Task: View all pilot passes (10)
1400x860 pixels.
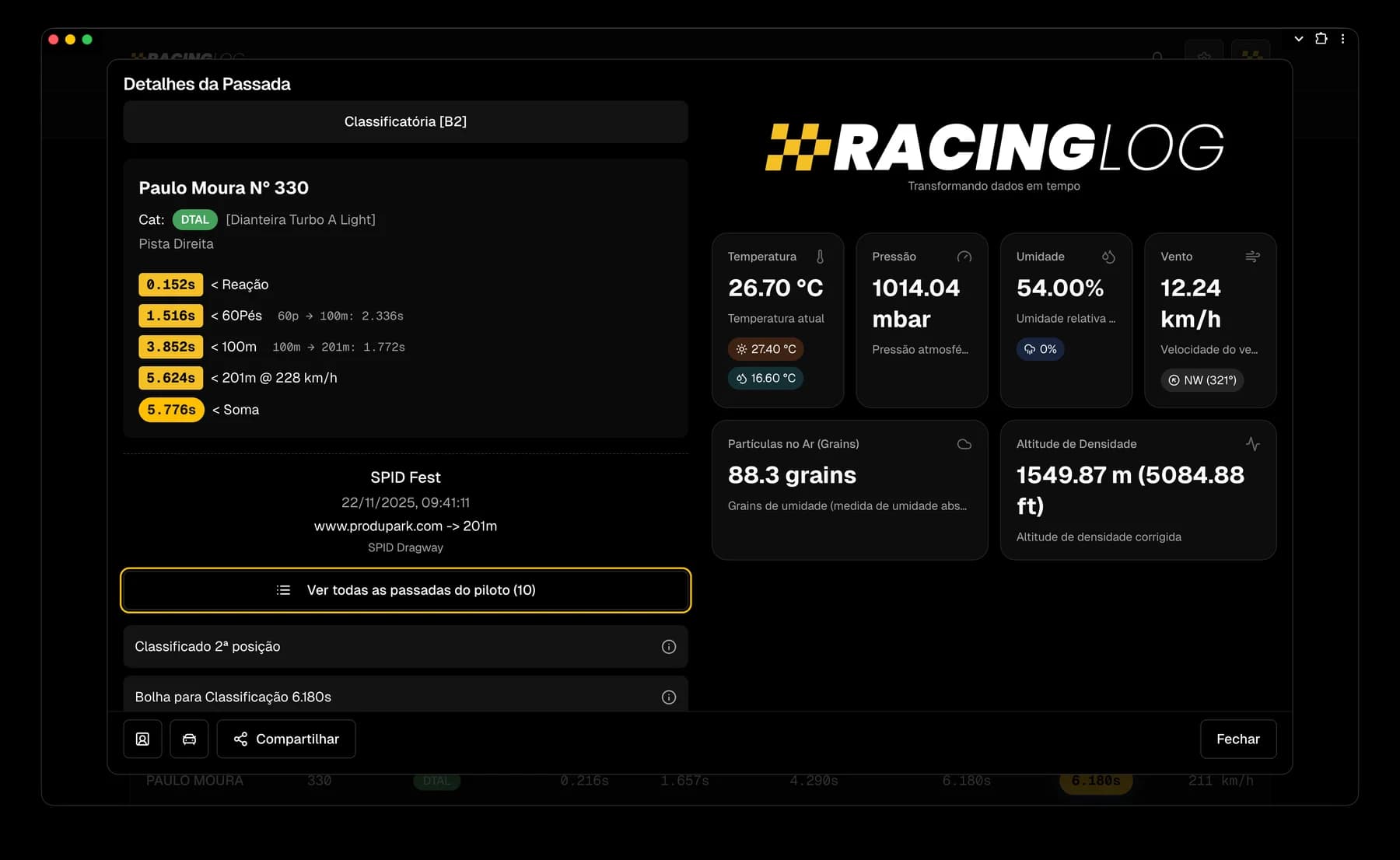Action: (406, 590)
